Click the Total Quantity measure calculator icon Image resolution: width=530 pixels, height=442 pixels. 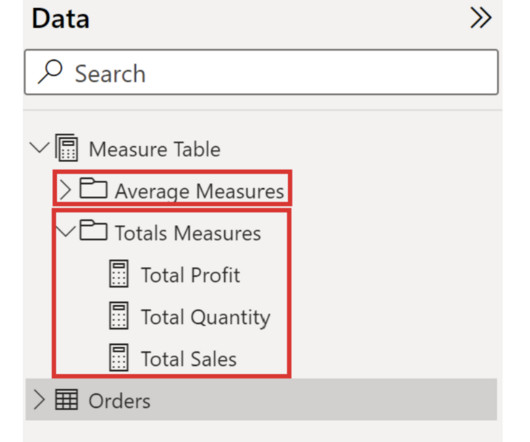pos(119,316)
